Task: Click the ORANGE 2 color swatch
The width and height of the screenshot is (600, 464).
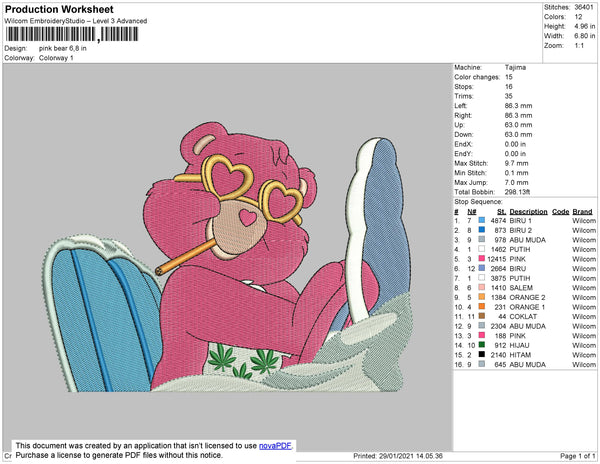Action: coord(481,297)
